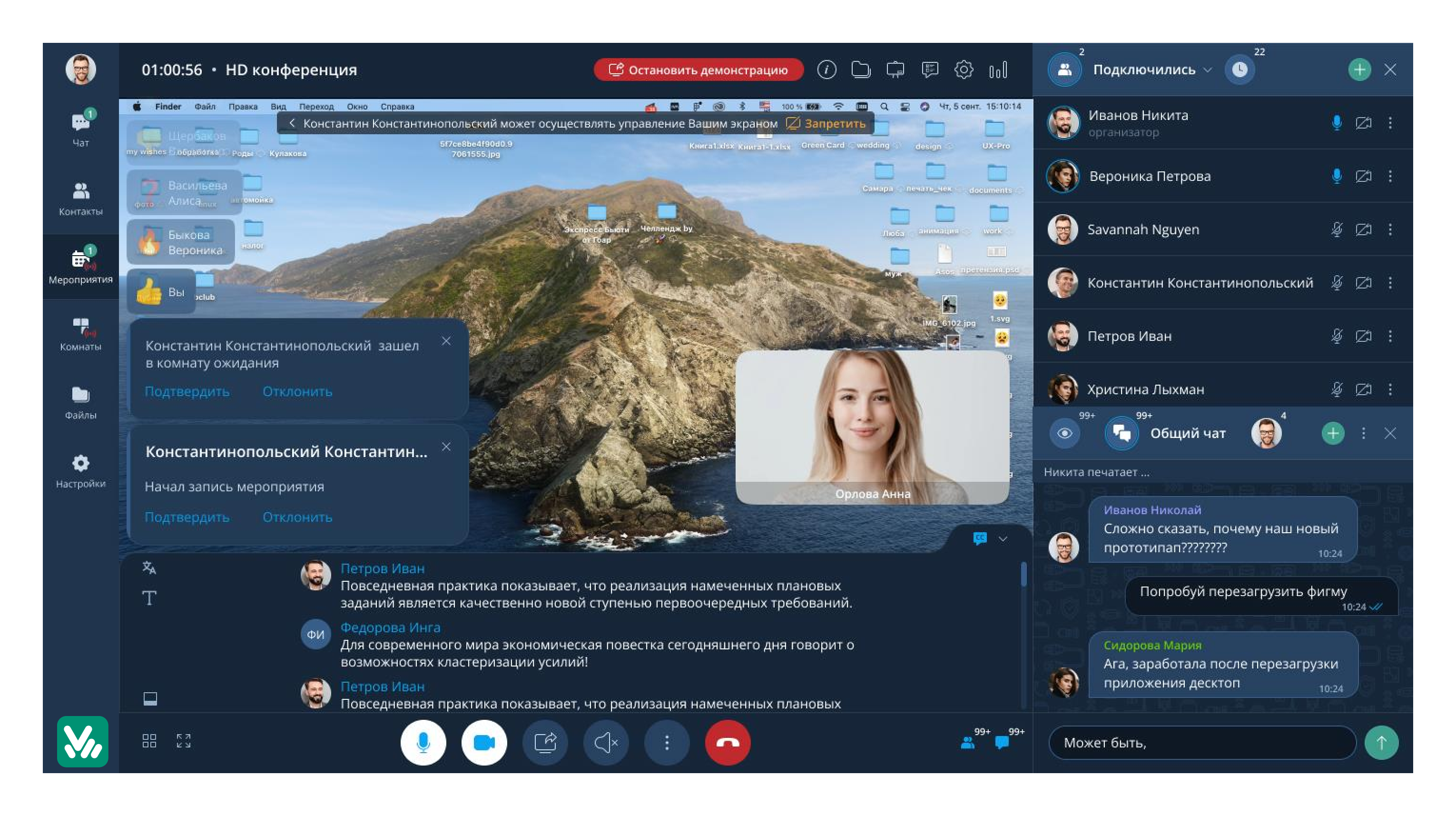This screenshot has width=1456, height=816.
Task: Mute Иванов Никита's microphone
Action: (x=1337, y=123)
